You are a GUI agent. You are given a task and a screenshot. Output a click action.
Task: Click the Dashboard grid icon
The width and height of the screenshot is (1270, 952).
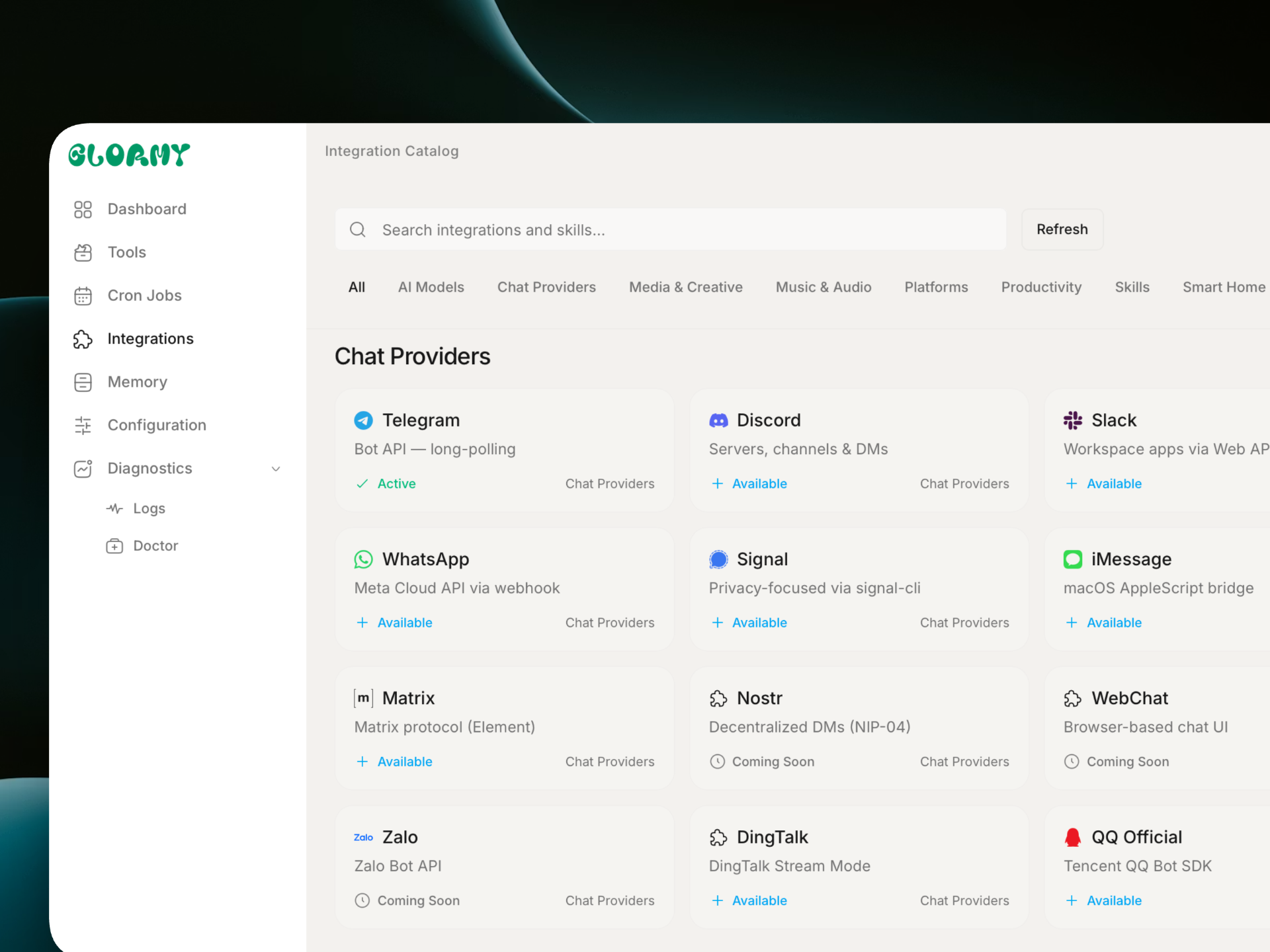tap(83, 210)
